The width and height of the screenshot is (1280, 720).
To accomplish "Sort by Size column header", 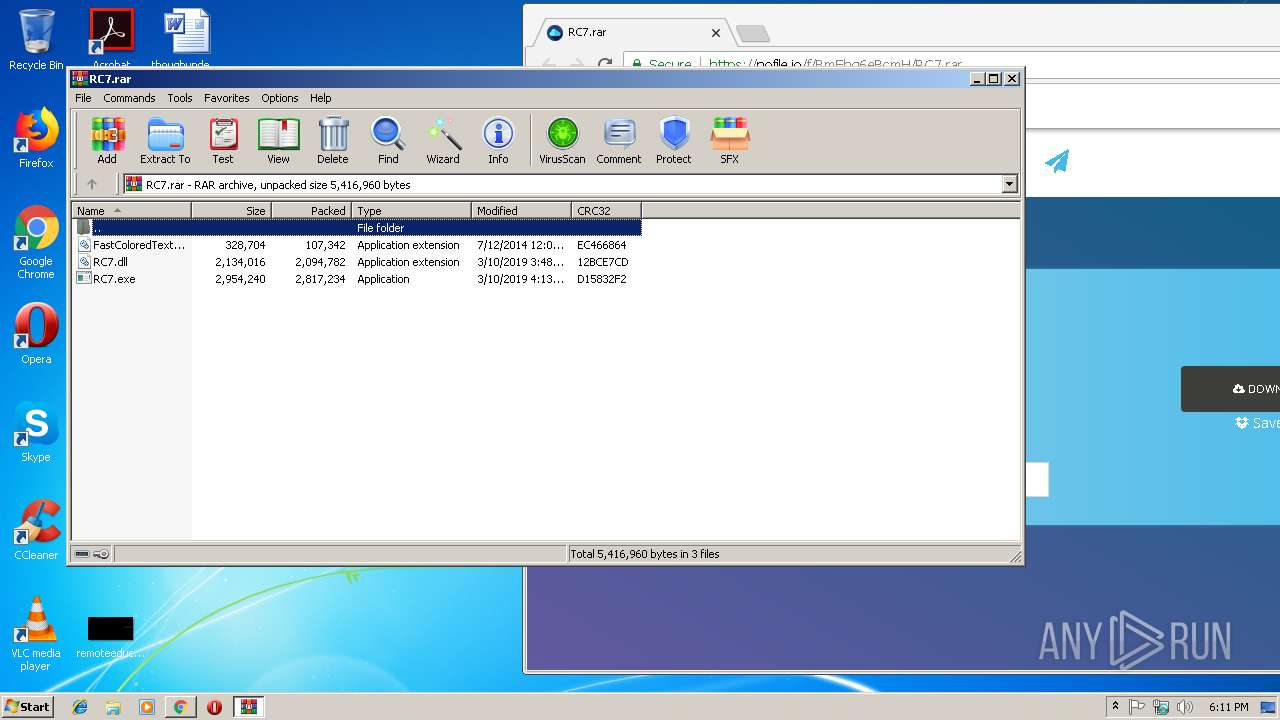I will pos(231,211).
